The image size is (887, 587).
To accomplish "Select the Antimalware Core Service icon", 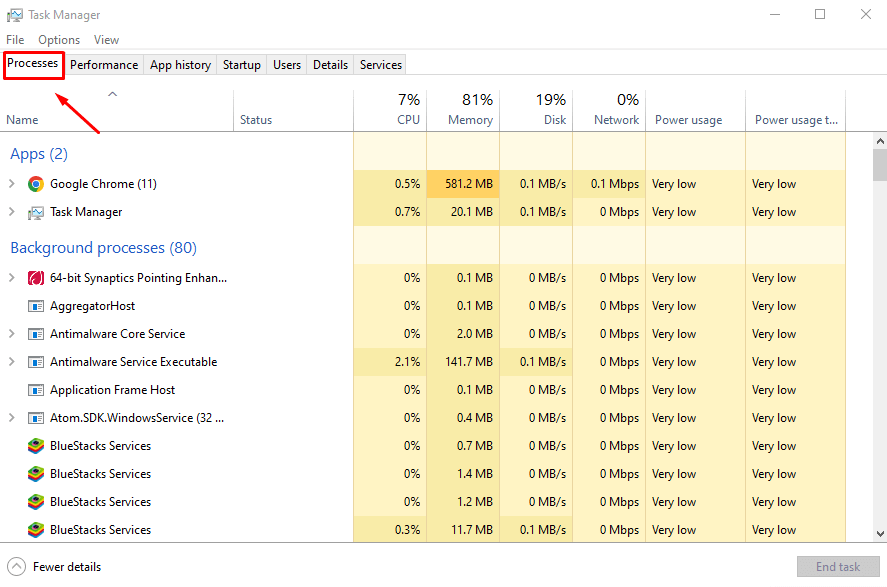I will (36, 334).
